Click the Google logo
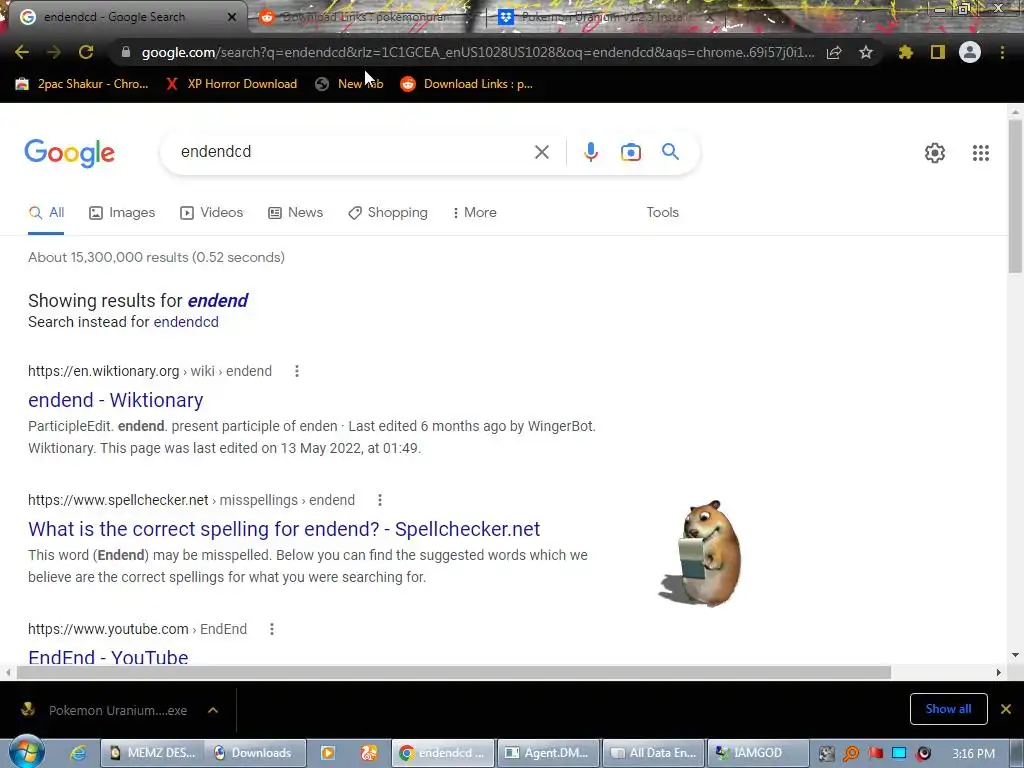1024x768 pixels. coord(69,153)
